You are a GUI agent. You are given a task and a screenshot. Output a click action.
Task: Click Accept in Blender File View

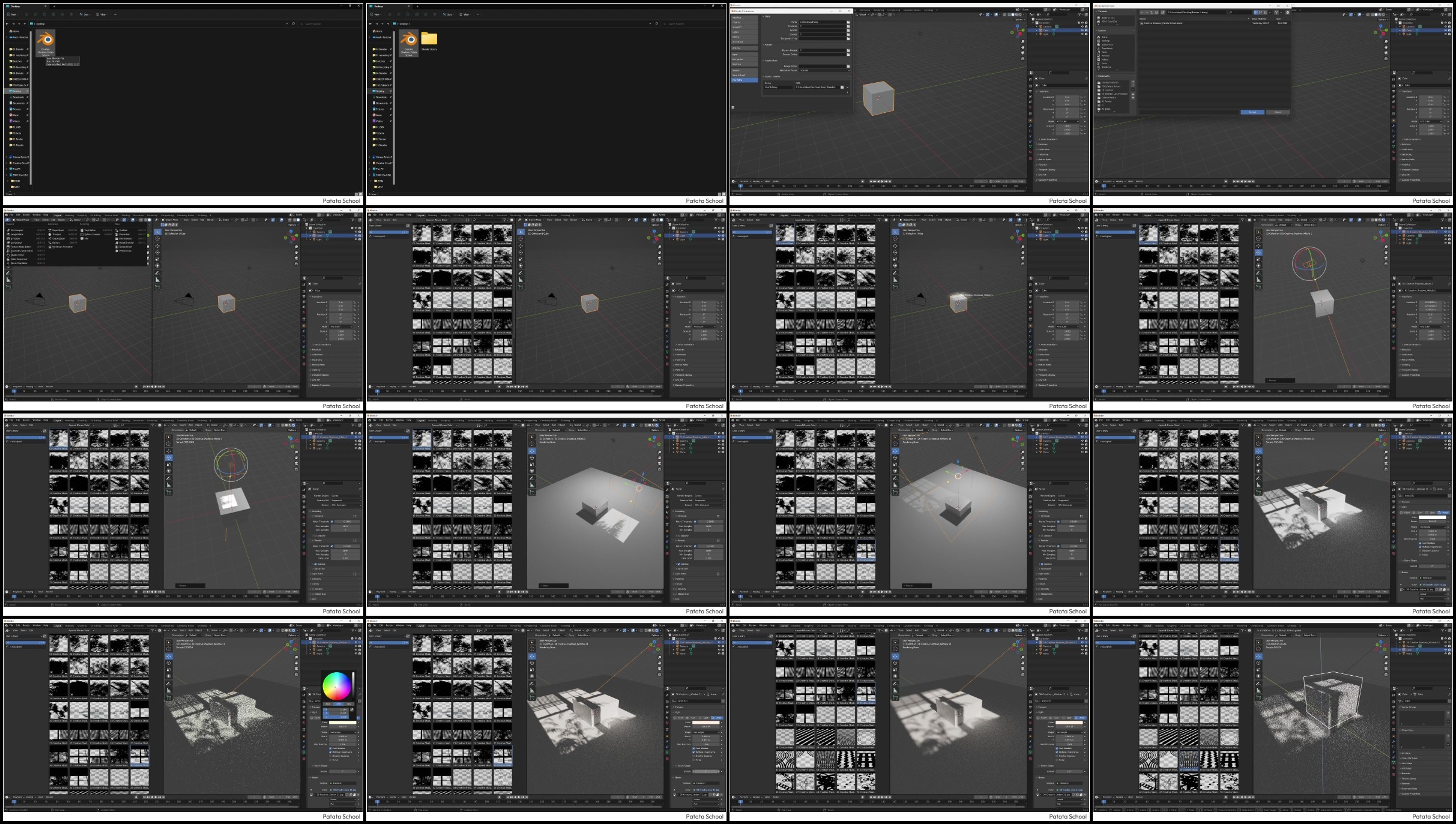pyautogui.click(x=1252, y=112)
